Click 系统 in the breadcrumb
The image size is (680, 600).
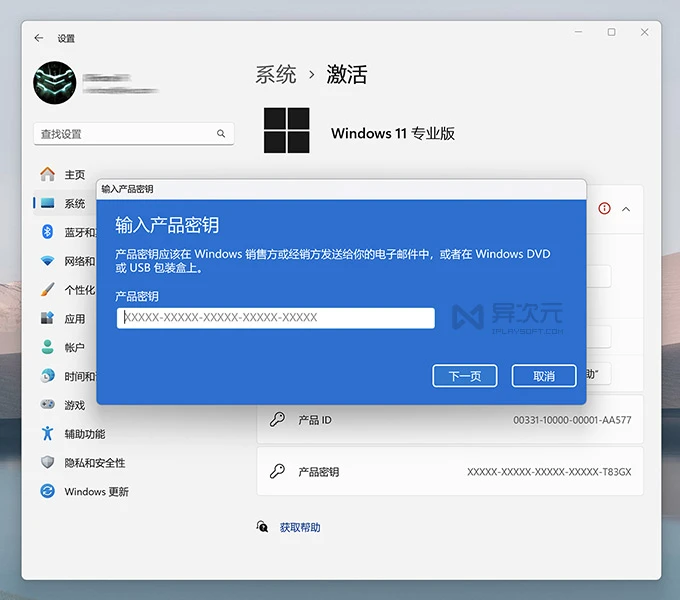(276, 75)
